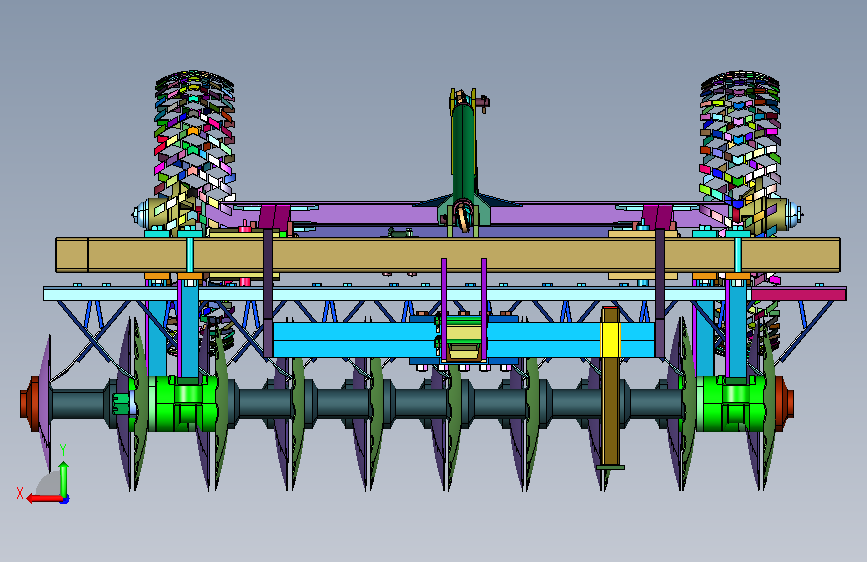Select the right dark purple vertical strap
Image resolution: width=867 pixels, height=562 pixels.
660,293
